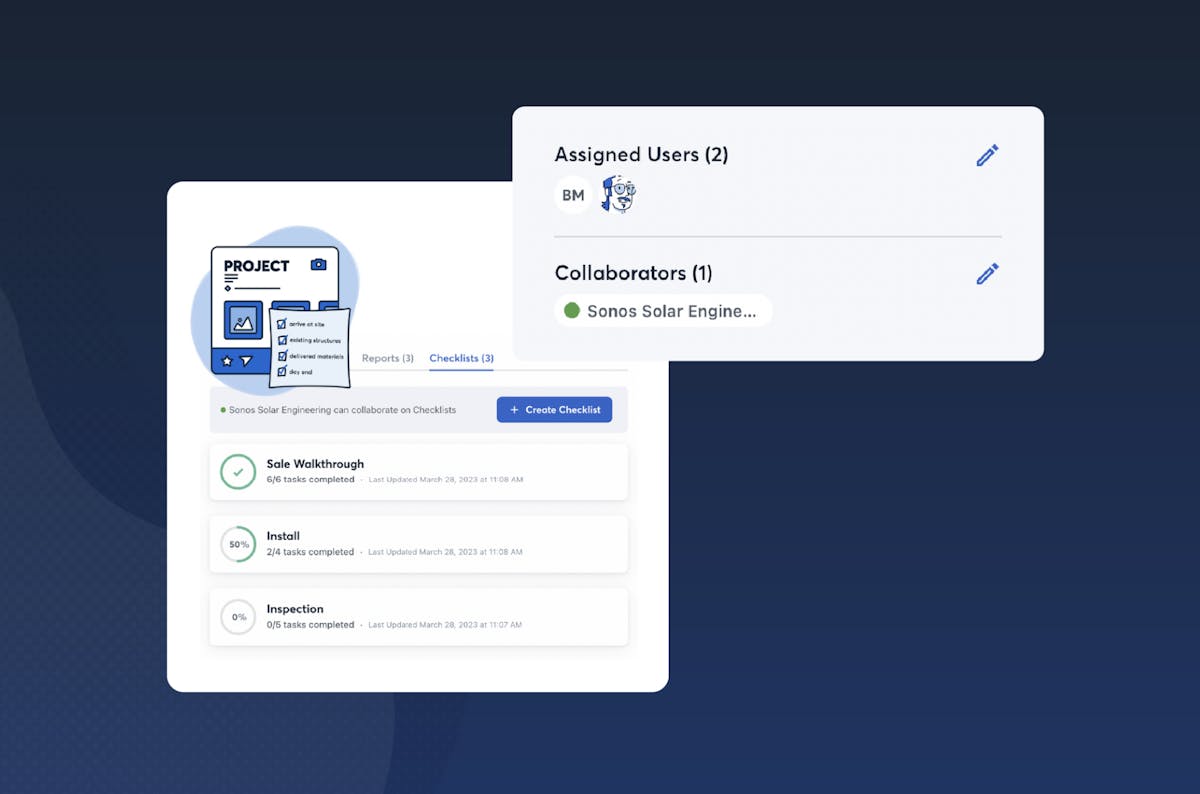This screenshot has height=794, width=1200.
Task: Edit Collaborators with pencil icon
Action: click(987, 273)
